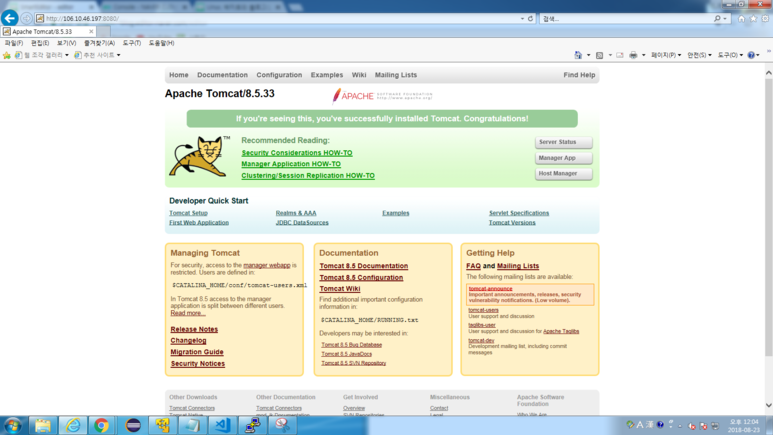Click the browser forward arrow button
The image size is (773, 435).
coord(26,19)
